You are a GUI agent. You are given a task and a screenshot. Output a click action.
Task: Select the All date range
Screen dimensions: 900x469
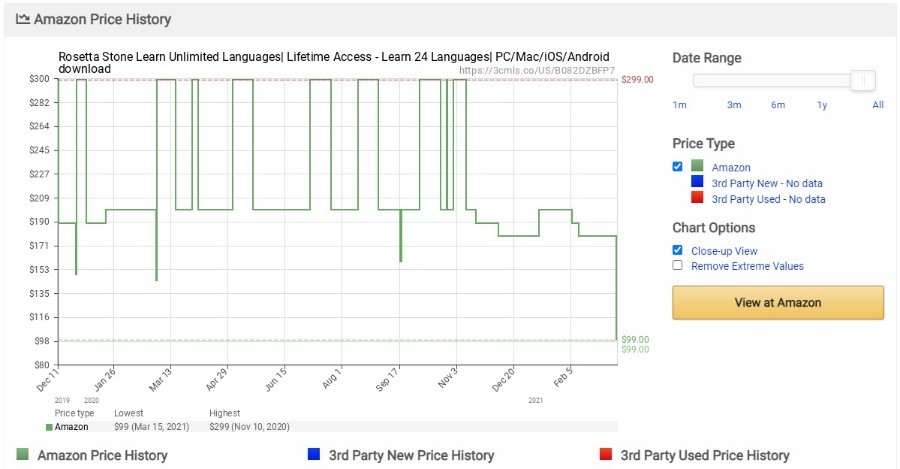click(878, 104)
